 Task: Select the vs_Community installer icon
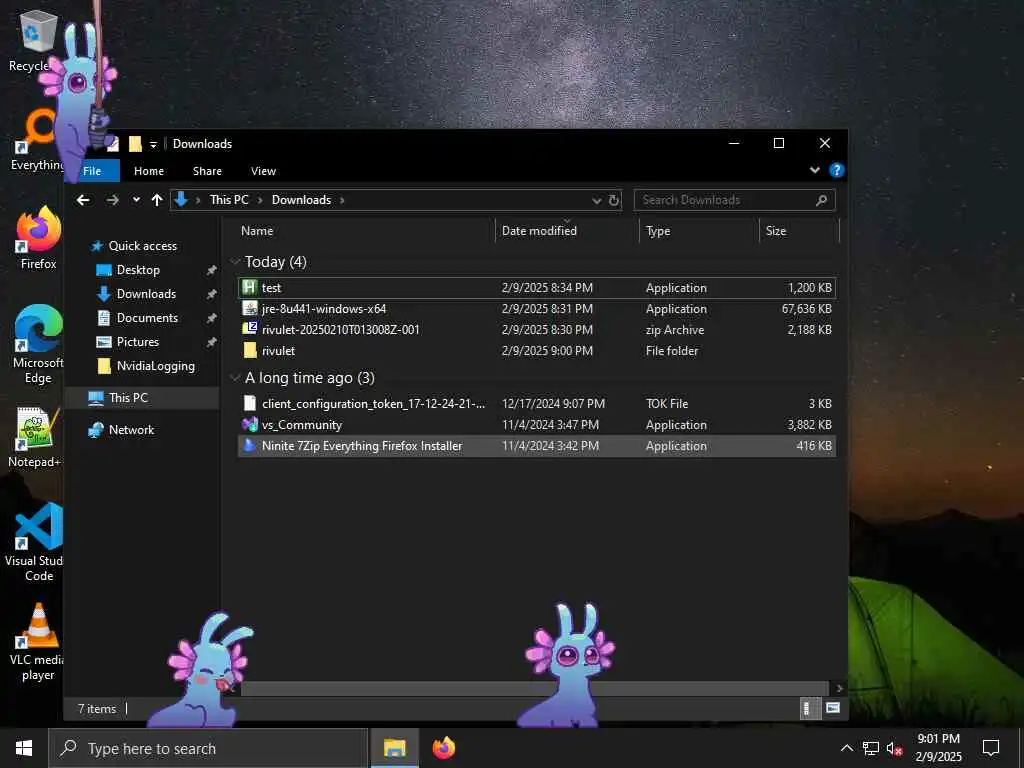(249, 424)
